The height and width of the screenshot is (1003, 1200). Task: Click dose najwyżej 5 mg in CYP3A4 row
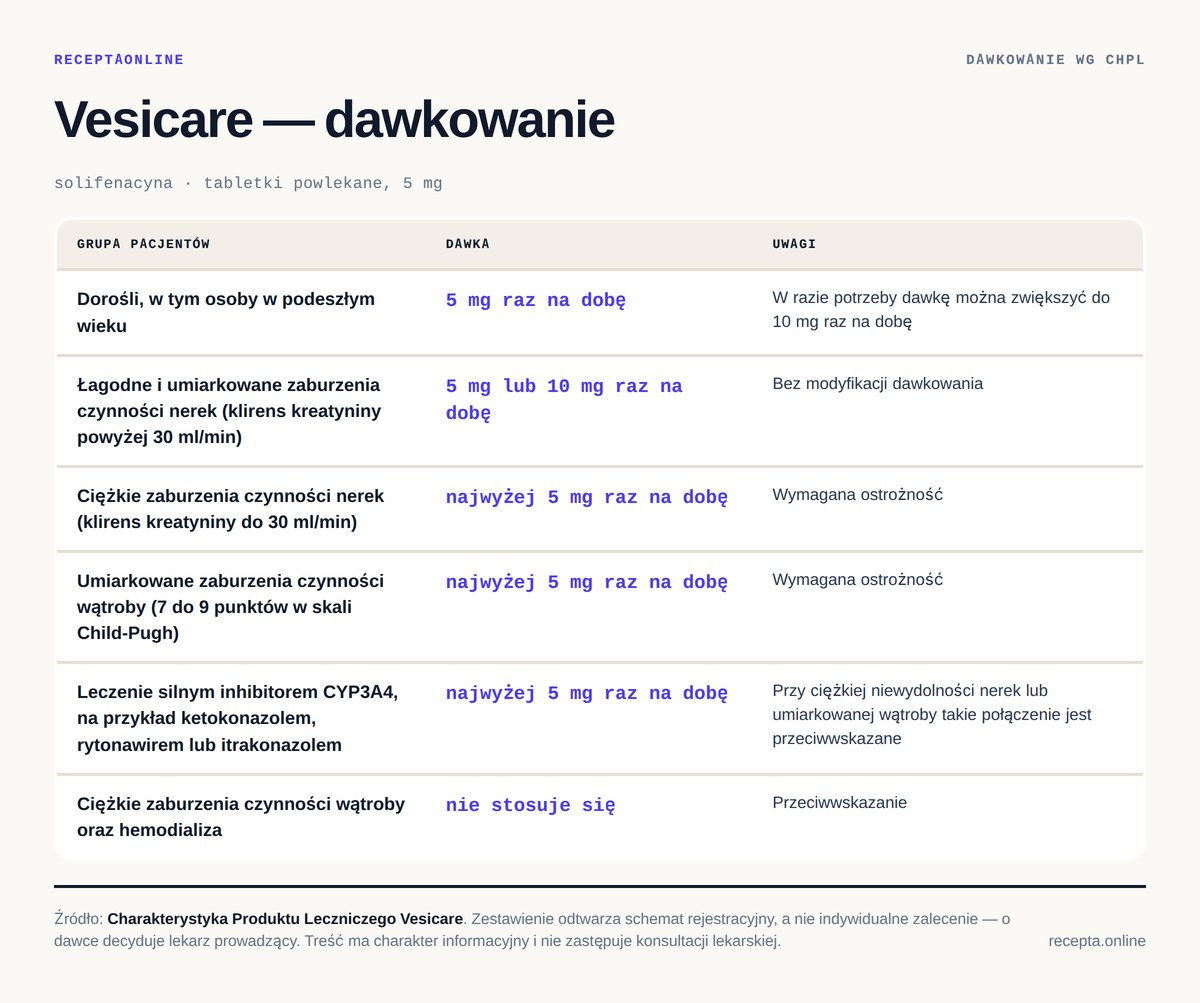(x=587, y=693)
